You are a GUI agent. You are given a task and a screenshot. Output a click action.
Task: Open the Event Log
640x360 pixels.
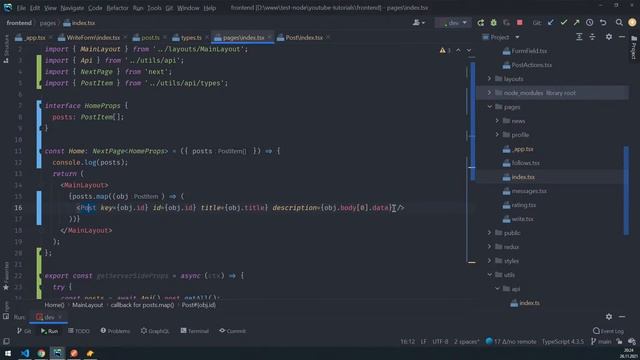pos(608,331)
